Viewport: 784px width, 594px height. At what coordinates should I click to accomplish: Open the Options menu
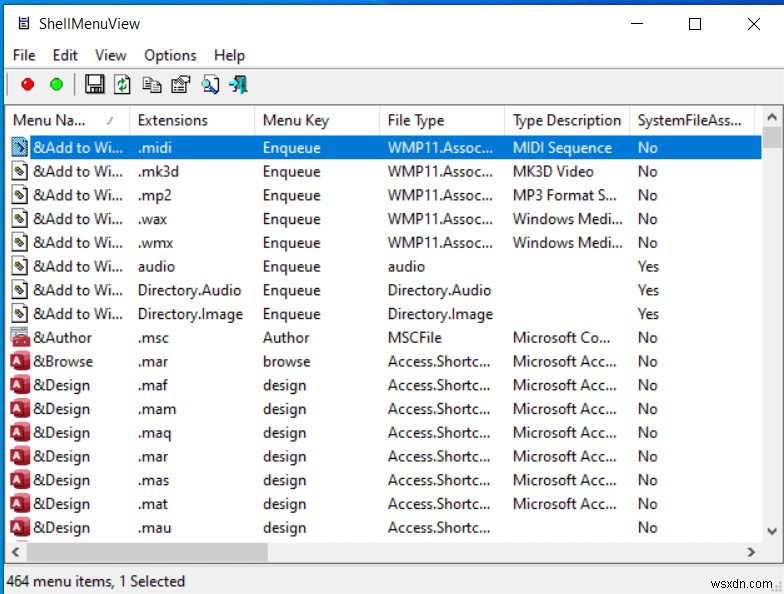click(170, 55)
